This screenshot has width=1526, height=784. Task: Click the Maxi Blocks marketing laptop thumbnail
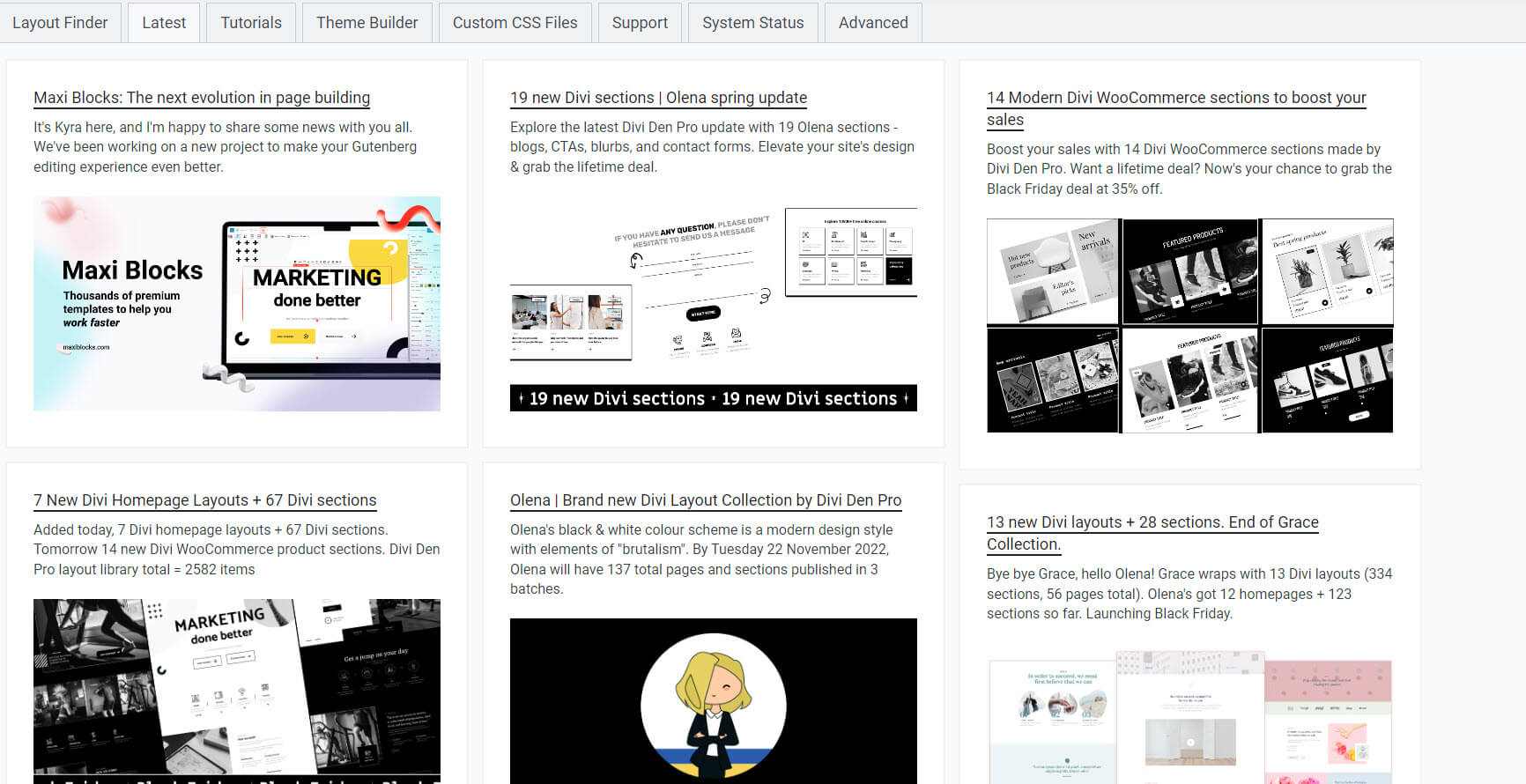[237, 304]
